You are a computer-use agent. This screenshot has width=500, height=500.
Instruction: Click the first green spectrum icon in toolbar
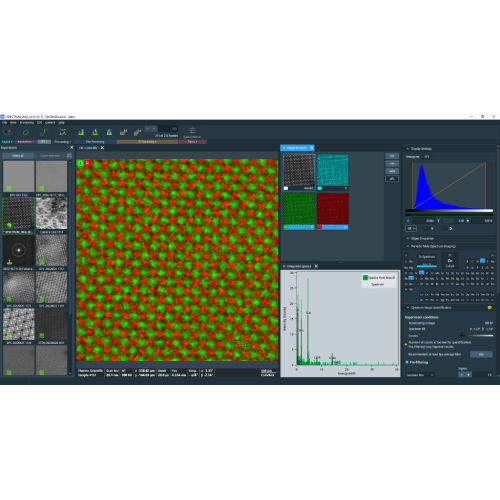[x=81, y=132]
